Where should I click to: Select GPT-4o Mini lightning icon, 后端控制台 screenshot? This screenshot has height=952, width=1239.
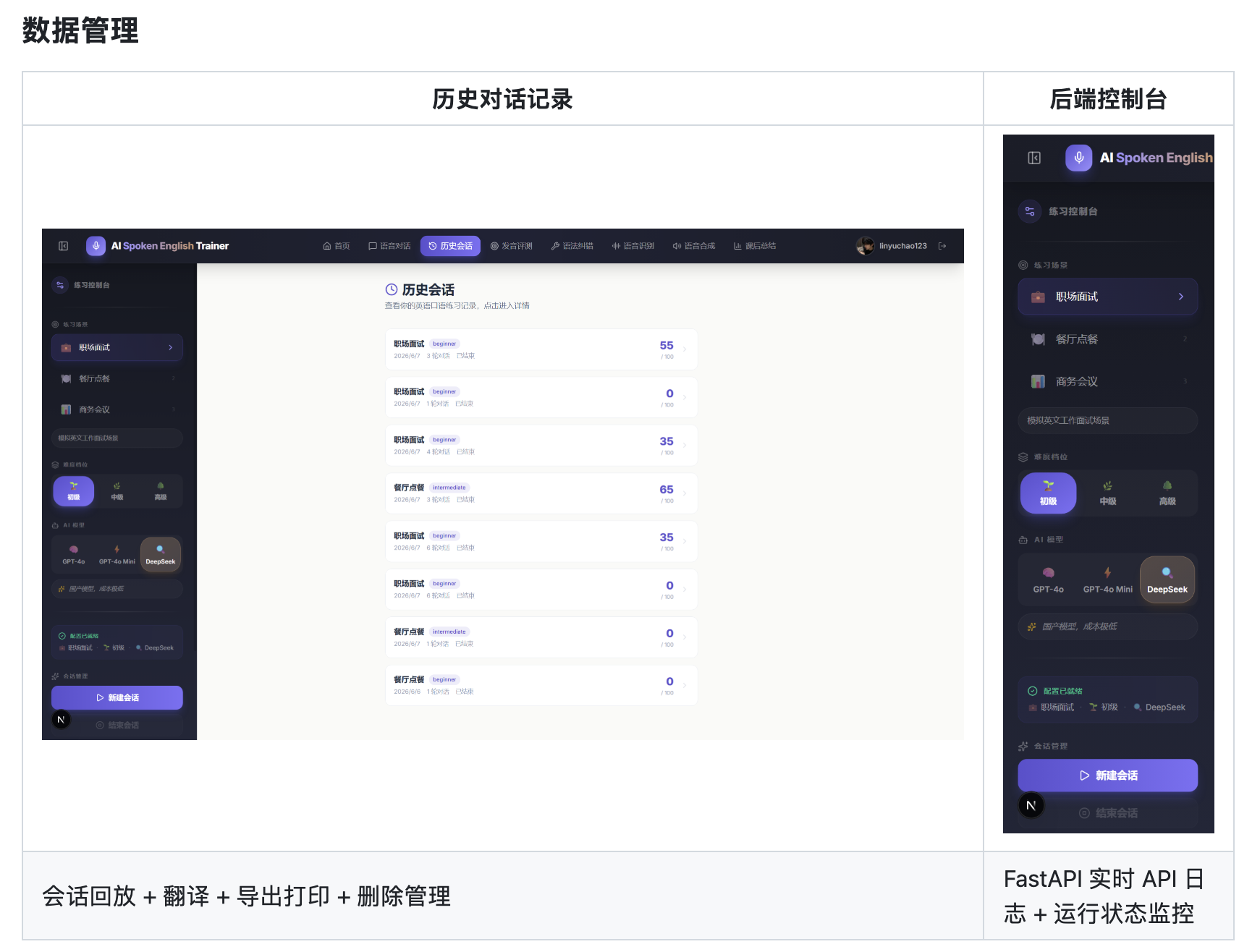pyautogui.click(x=1108, y=573)
